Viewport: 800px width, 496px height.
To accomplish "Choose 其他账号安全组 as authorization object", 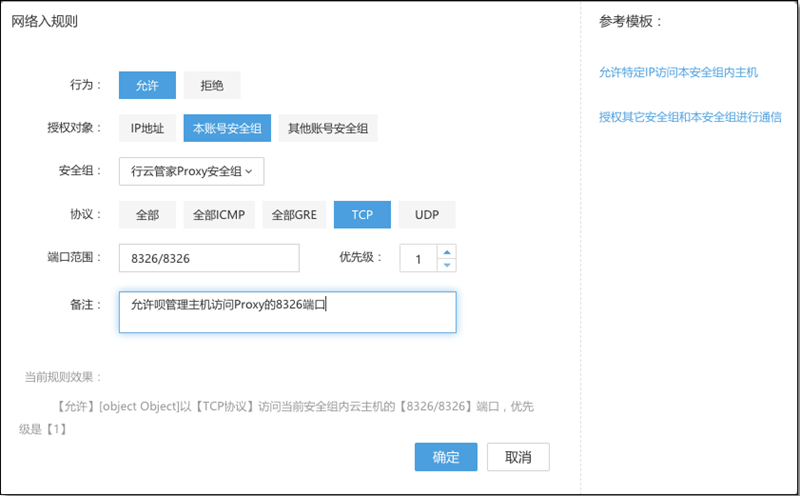I will tap(328, 128).
